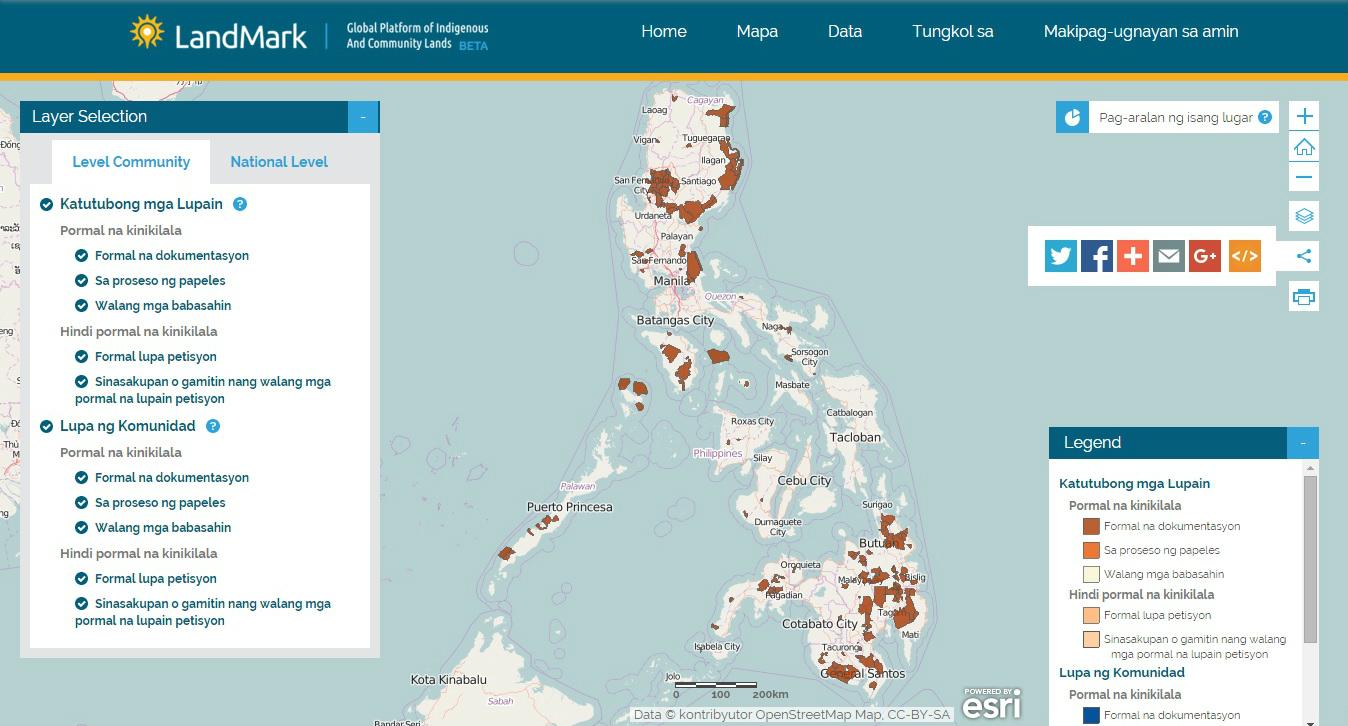Click the embed code icon in the share bar
Image resolution: width=1348 pixels, height=726 pixels.
click(x=1244, y=255)
